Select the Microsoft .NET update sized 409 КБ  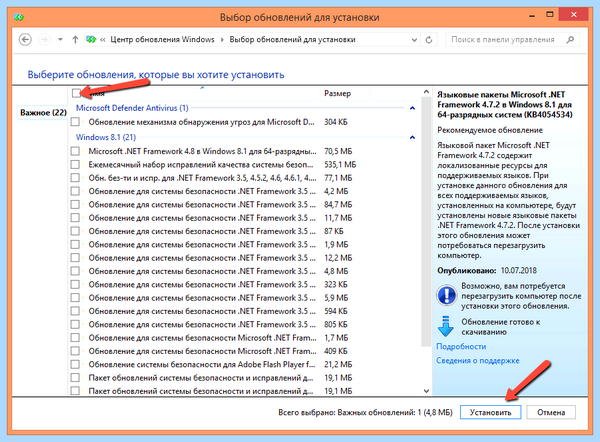pyautogui.click(x=75, y=351)
